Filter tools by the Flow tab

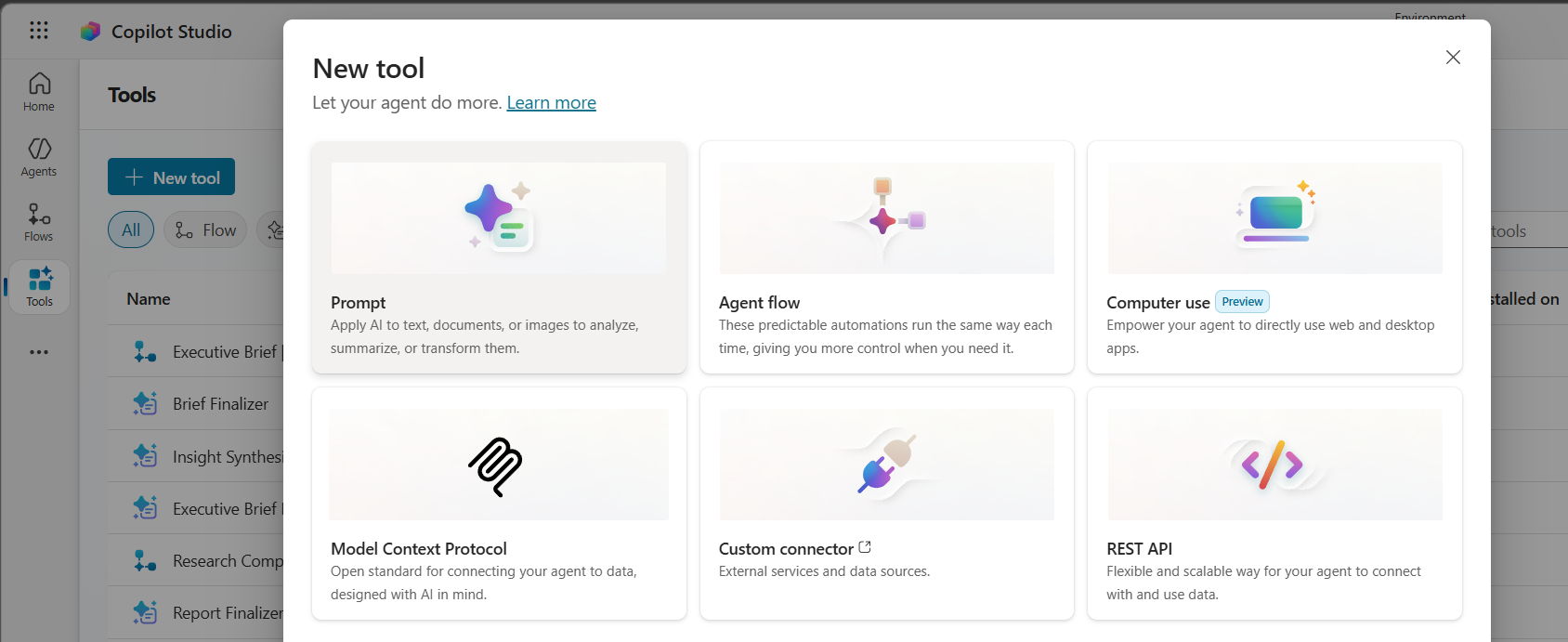(205, 230)
